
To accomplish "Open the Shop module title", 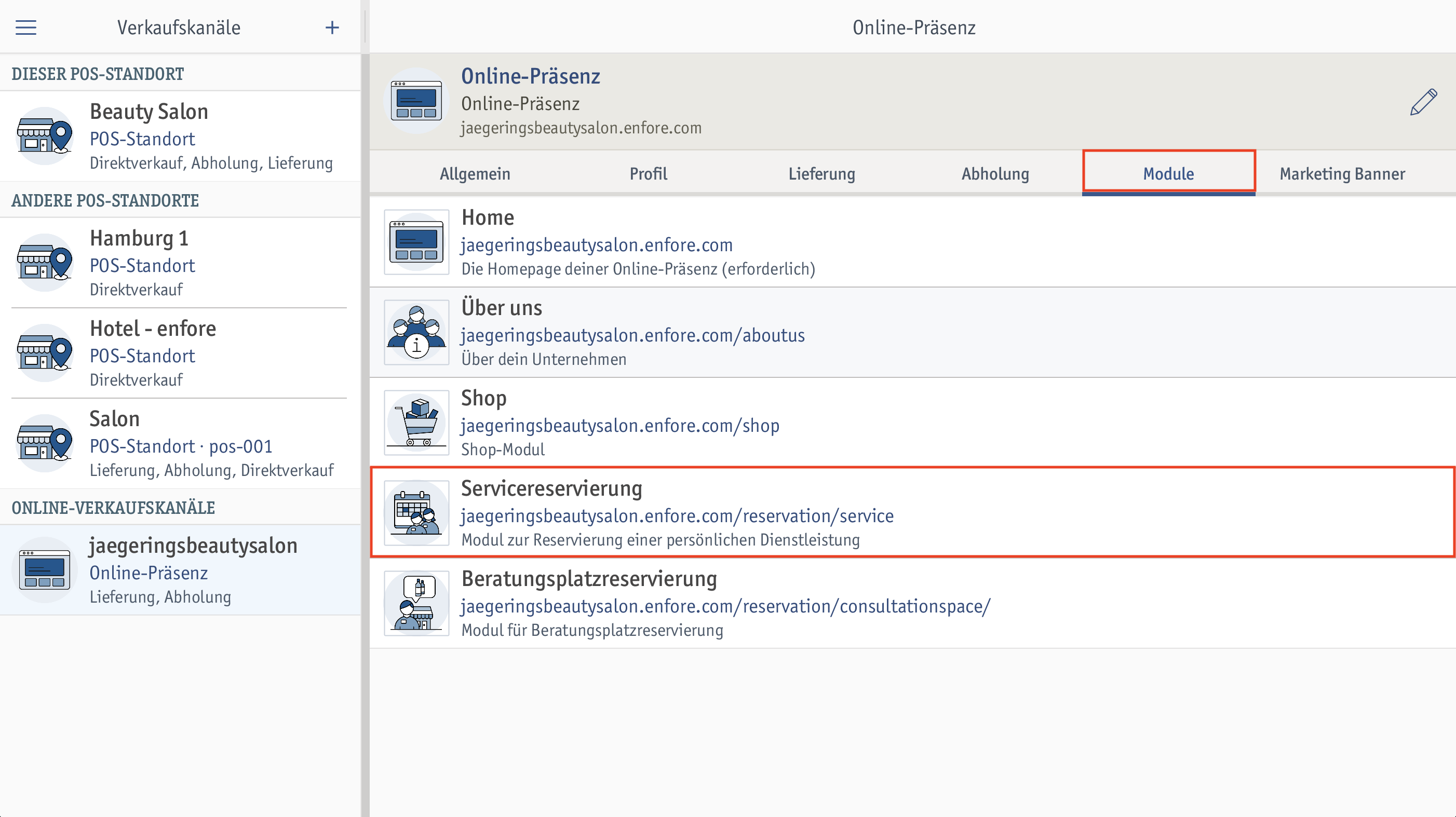I will pyautogui.click(x=484, y=398).
